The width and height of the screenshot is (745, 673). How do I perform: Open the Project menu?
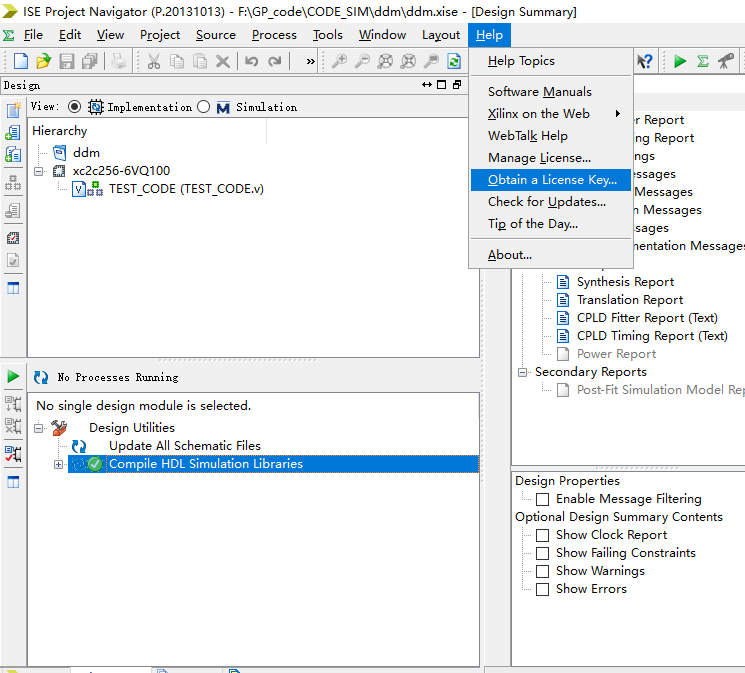(x=160, y=35)
